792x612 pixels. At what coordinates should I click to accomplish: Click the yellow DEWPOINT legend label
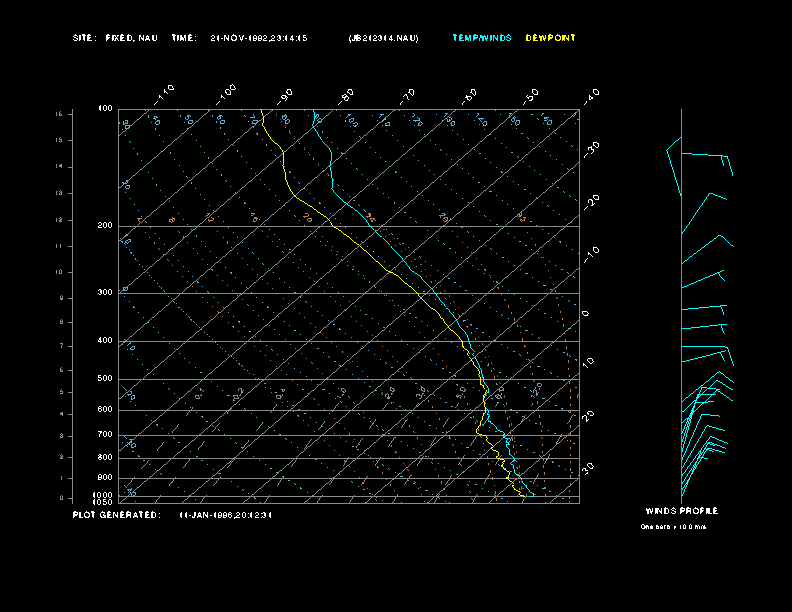[x=550, y=38]
